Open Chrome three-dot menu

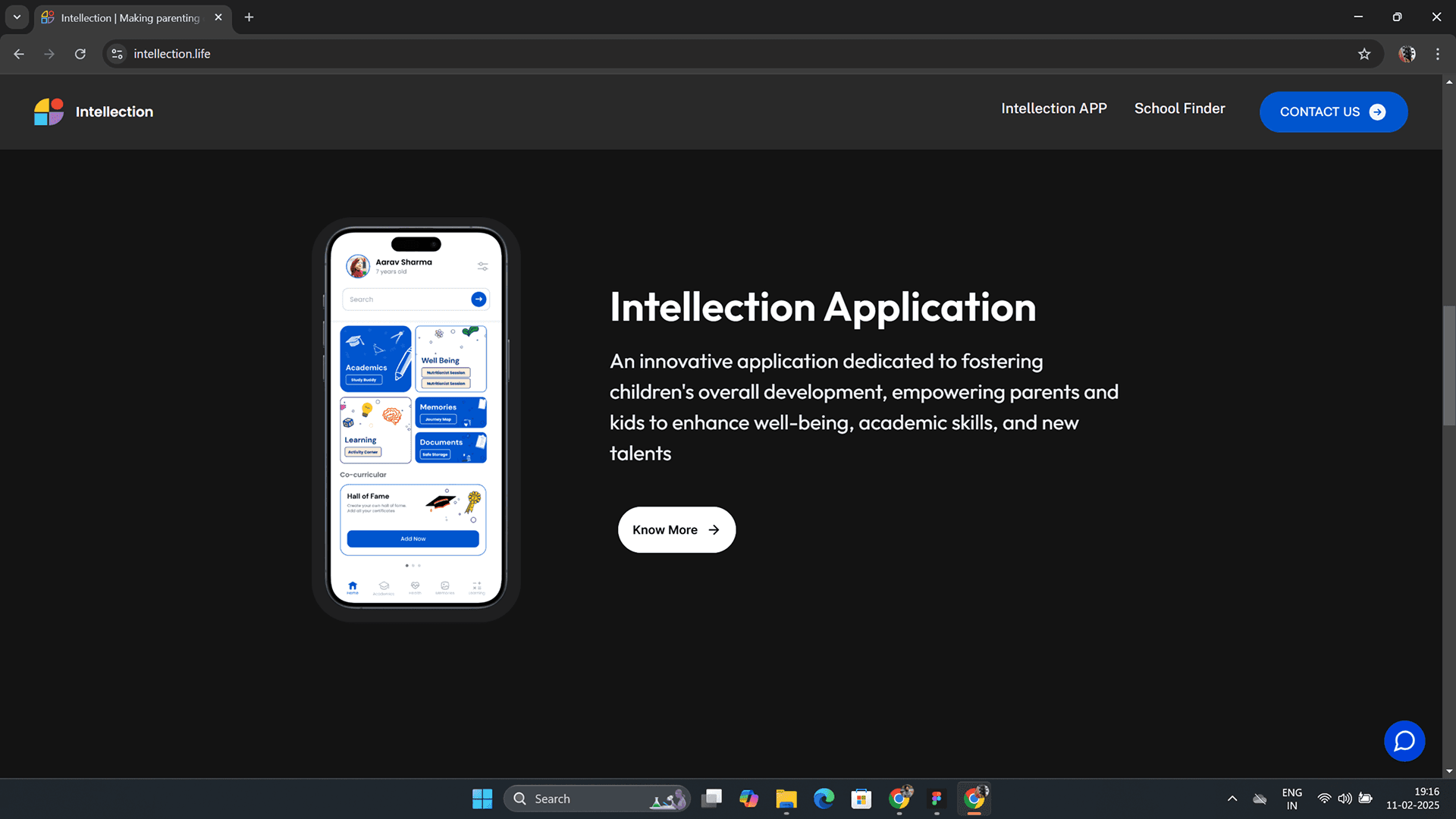1438,54
